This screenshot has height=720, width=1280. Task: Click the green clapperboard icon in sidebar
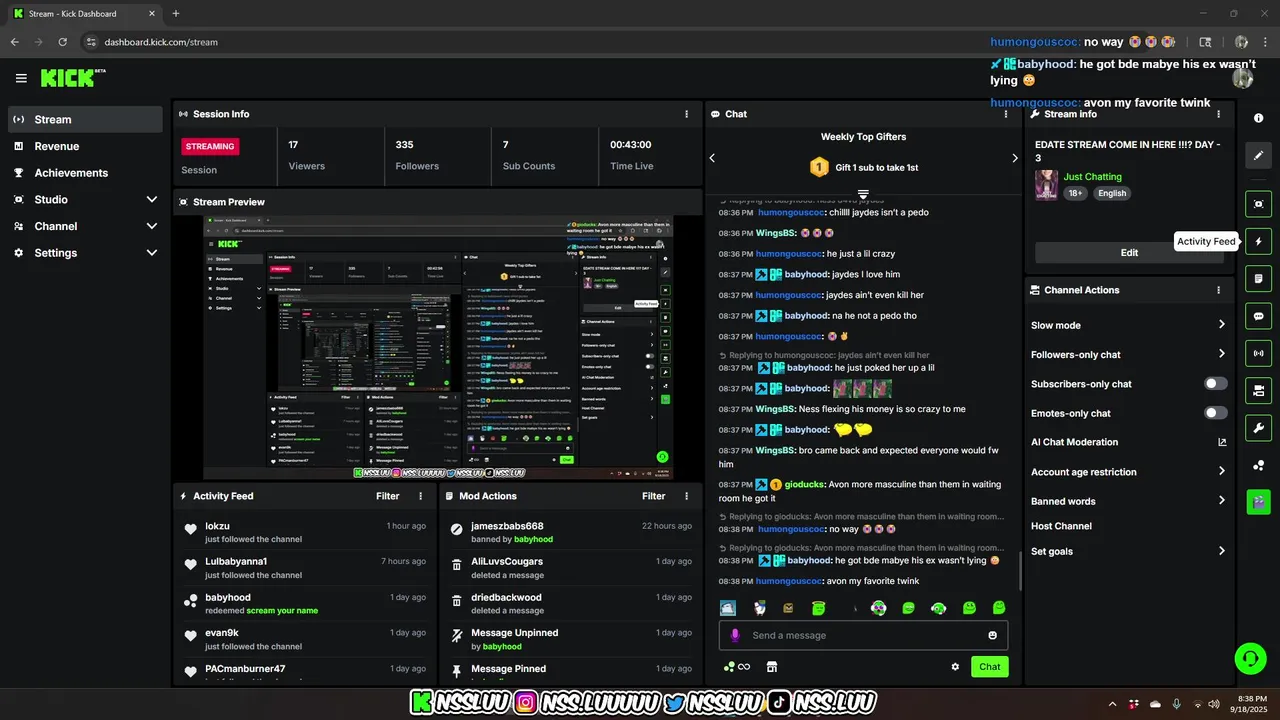1258,502
